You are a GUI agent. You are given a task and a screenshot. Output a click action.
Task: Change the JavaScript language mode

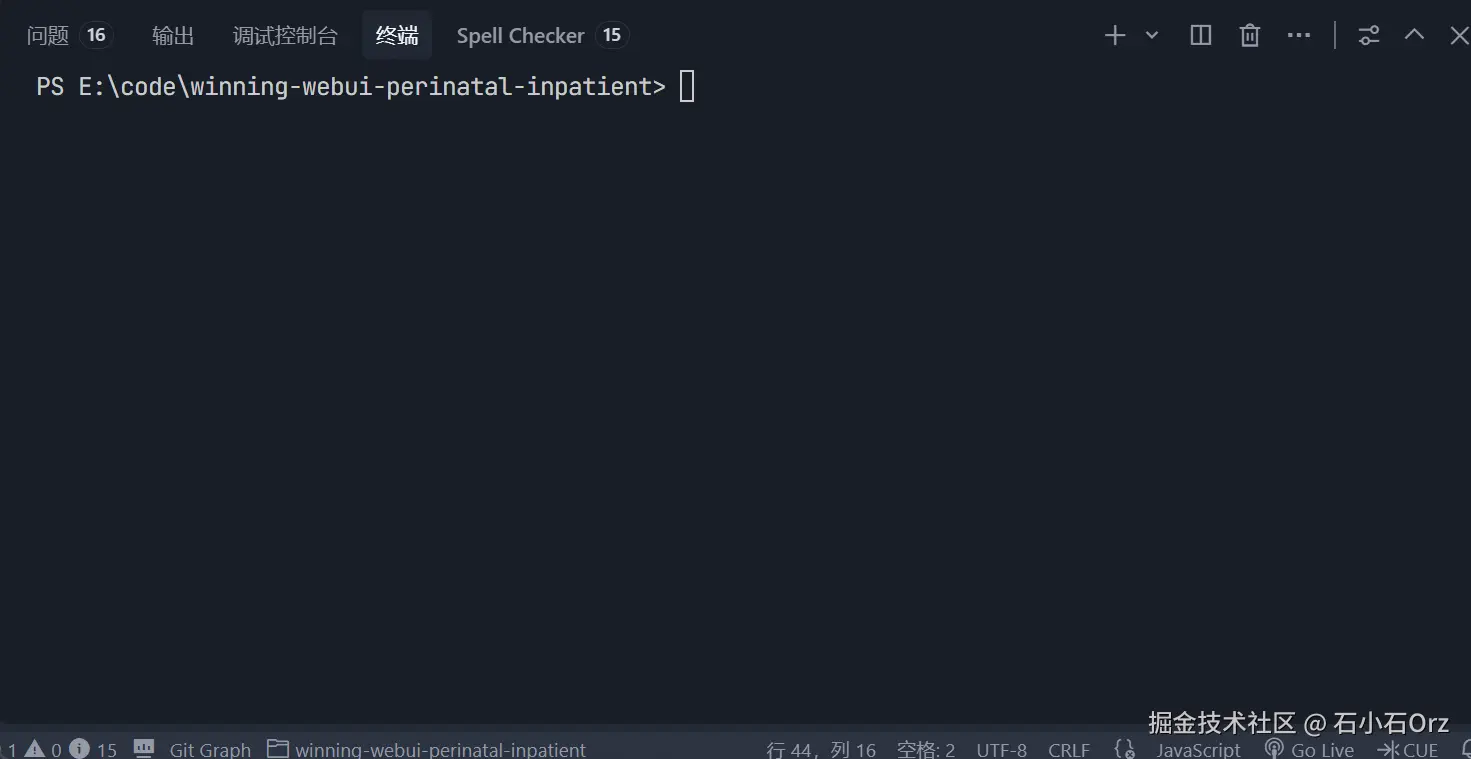pyautogui.click(x=1198, y=749)
